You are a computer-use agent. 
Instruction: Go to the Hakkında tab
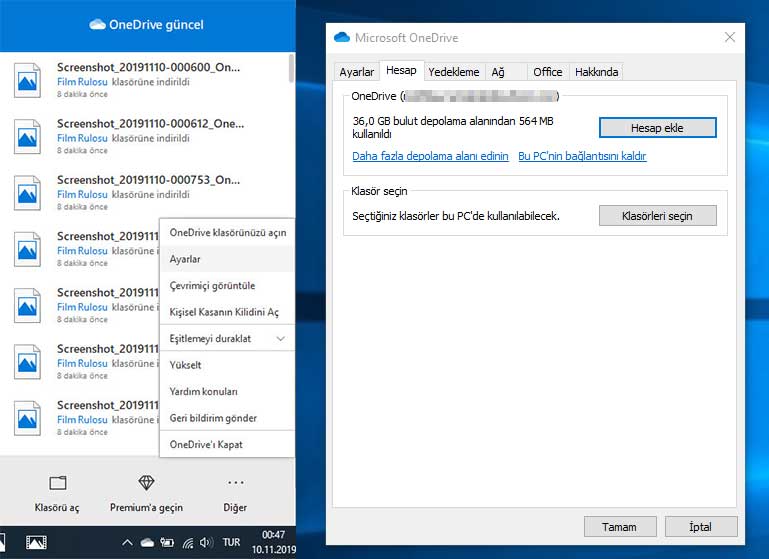tap(596, 72)
